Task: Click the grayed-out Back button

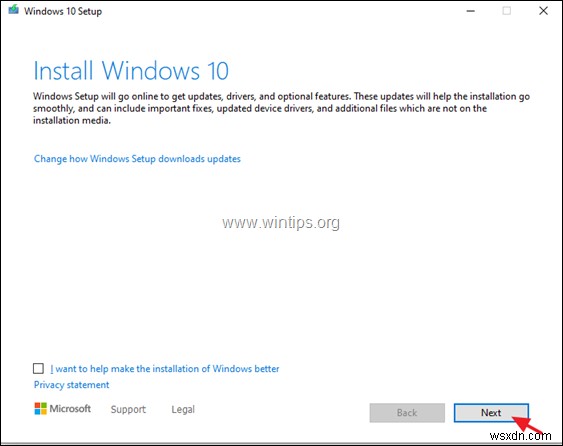Action: pos(407,413)
